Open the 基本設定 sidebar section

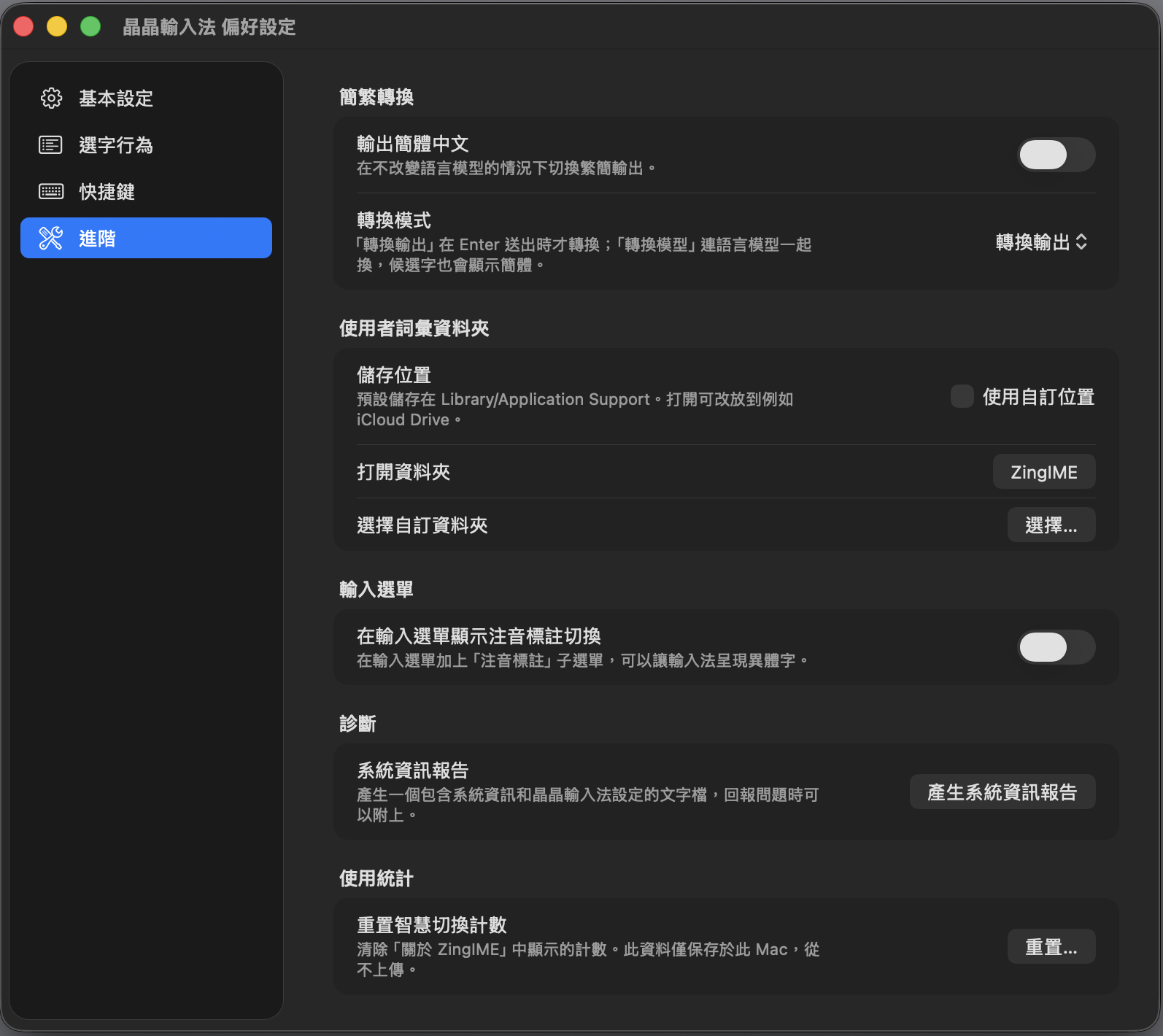[x=146, y=98]
